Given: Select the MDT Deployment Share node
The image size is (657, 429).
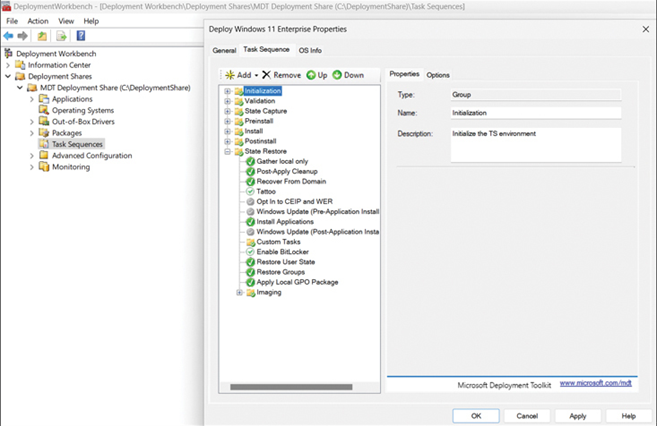Looking at the screenshot, I should coord(115,88).
